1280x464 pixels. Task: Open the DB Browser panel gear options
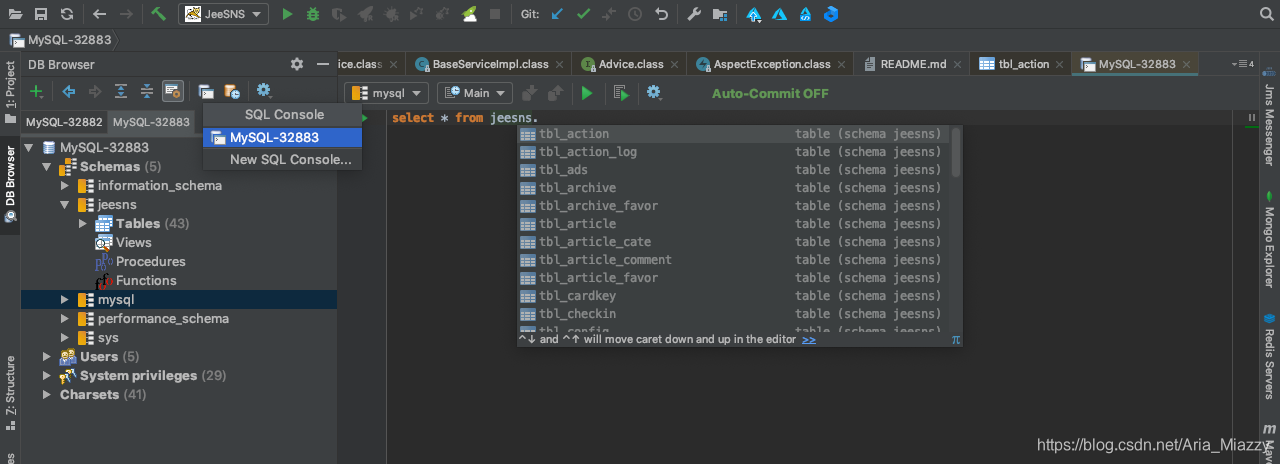[x=297, y=64]
